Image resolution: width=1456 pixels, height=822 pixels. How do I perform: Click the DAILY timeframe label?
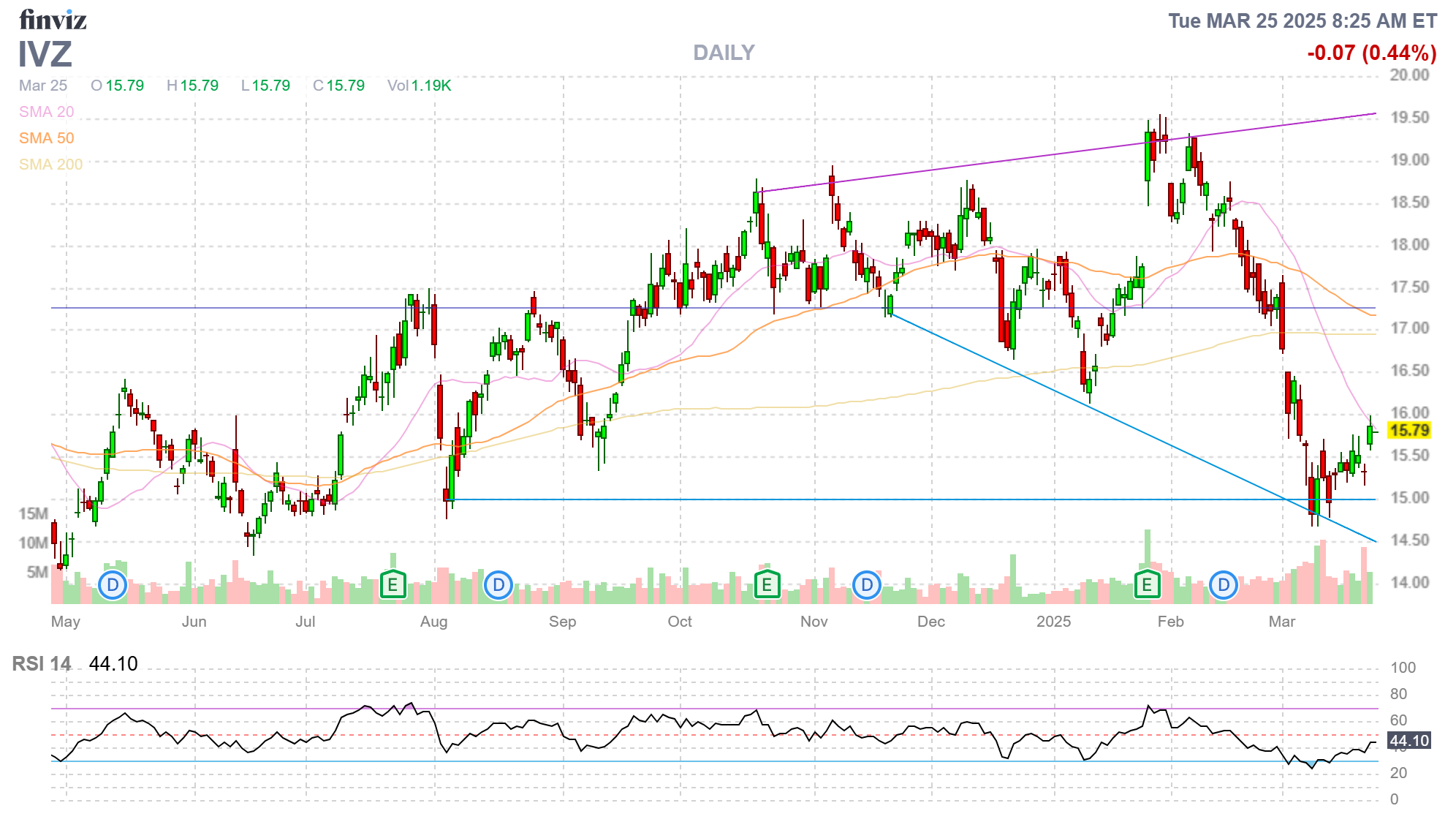(724, 53)
